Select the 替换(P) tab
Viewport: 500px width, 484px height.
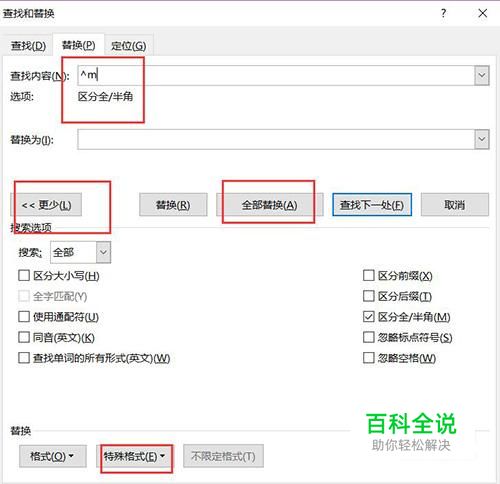pyautogui.click(x=79, y=45)
